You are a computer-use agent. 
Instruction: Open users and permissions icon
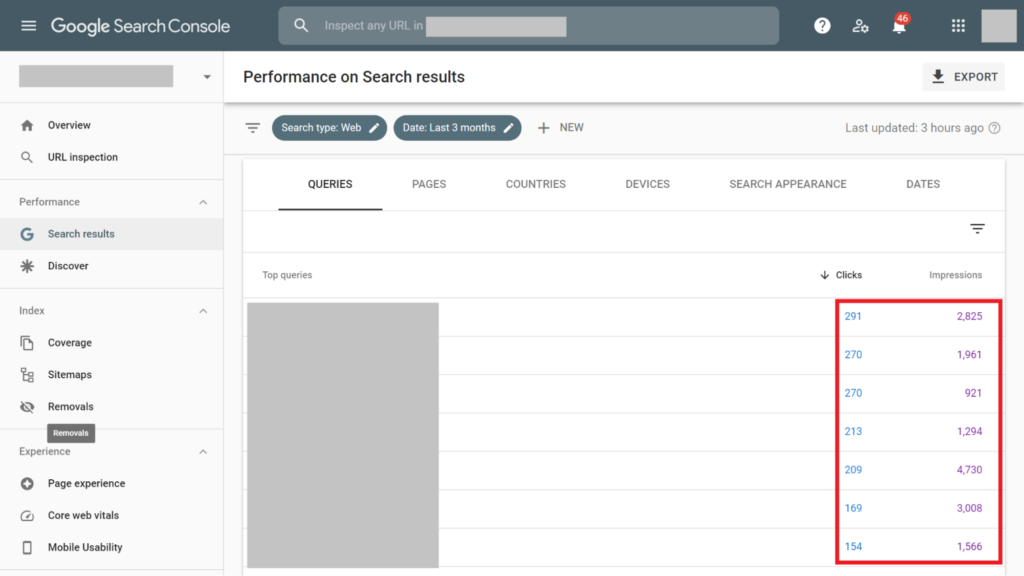coord(860,25)
